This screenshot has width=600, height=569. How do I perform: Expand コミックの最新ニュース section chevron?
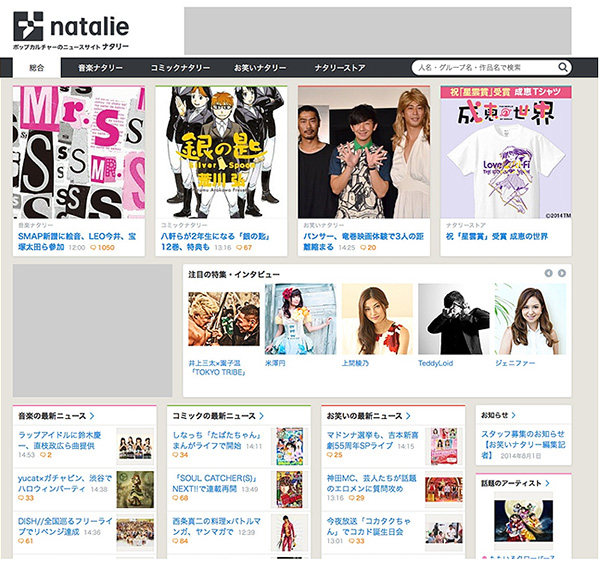pos(261,416)
